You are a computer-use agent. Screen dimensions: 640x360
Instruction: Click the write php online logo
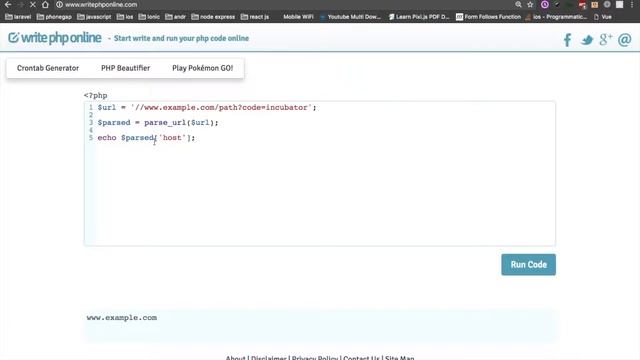coord(55,38)
